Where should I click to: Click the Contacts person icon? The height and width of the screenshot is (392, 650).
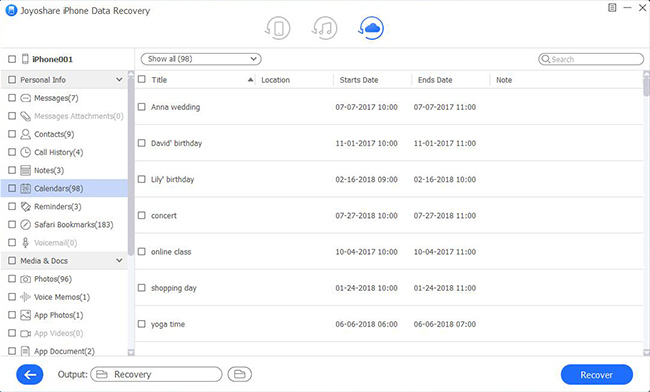26,134
